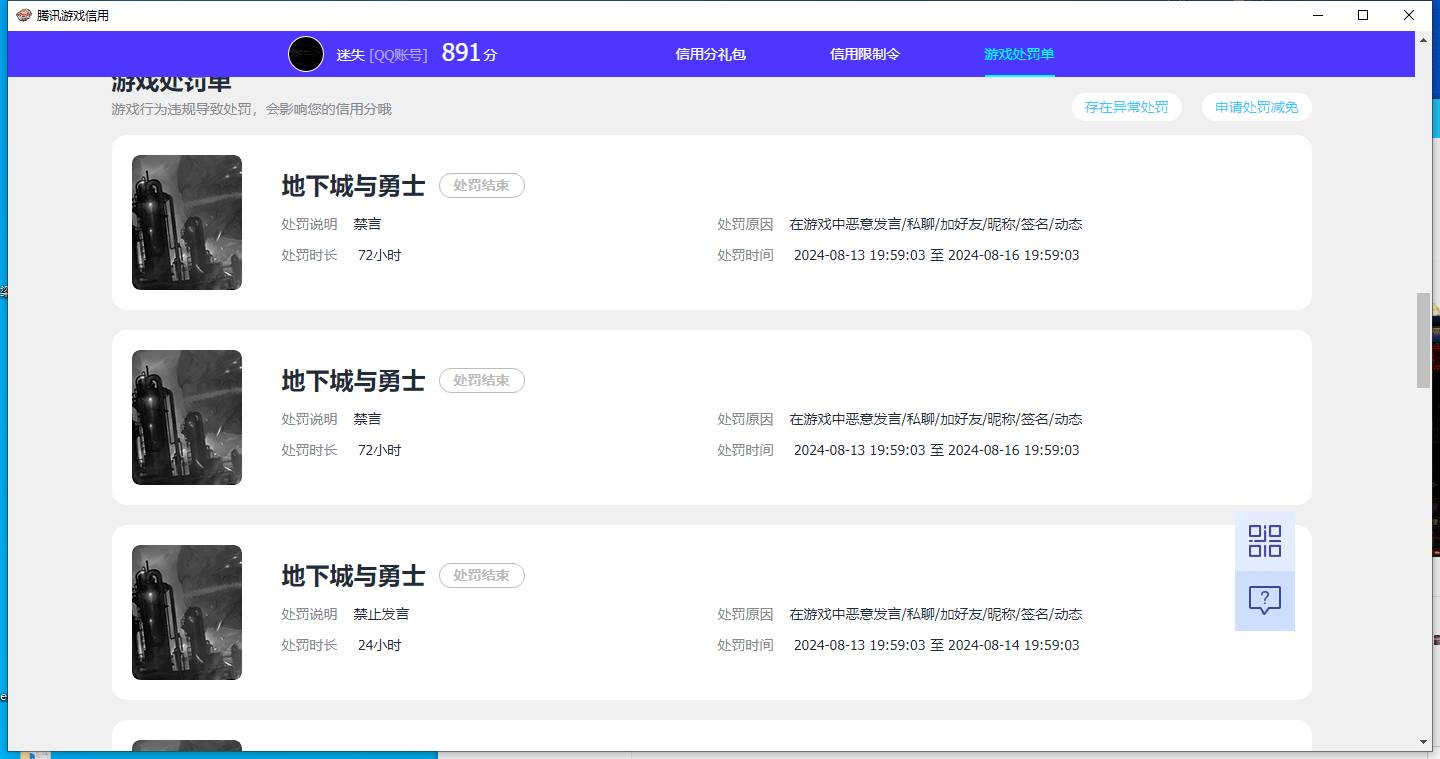Click the 申请处罚减免 button

pyautogui.click(x=1256, y=107)
